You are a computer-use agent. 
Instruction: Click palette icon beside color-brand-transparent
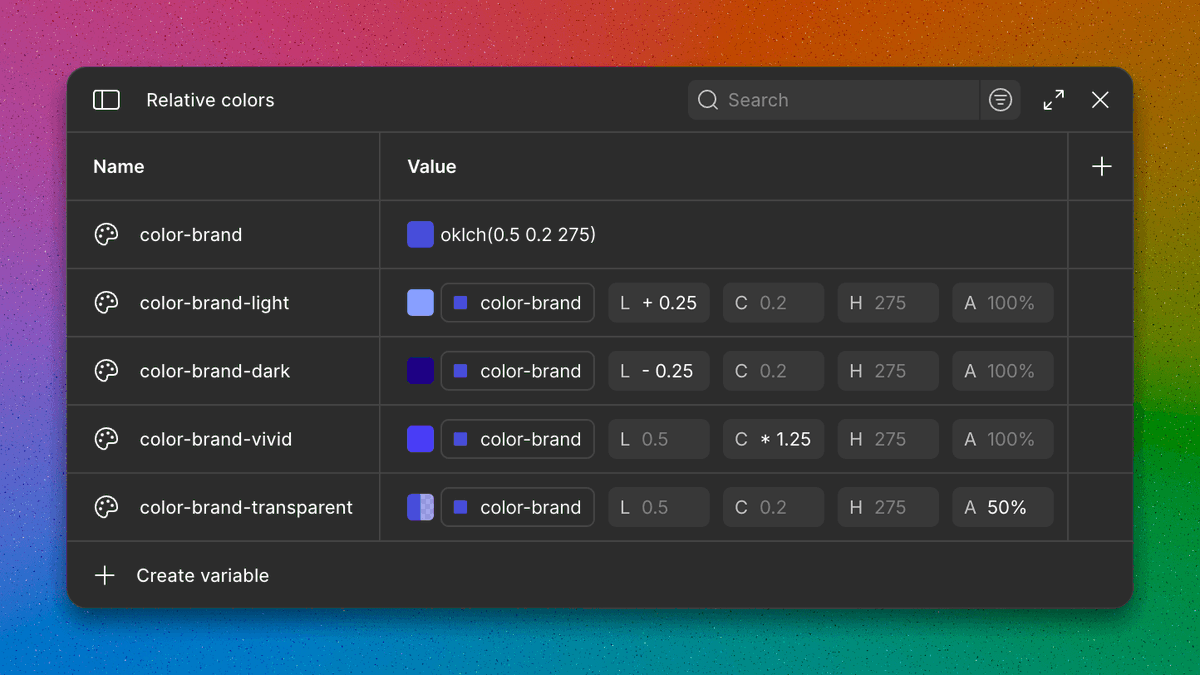click(x=106, y=507)
